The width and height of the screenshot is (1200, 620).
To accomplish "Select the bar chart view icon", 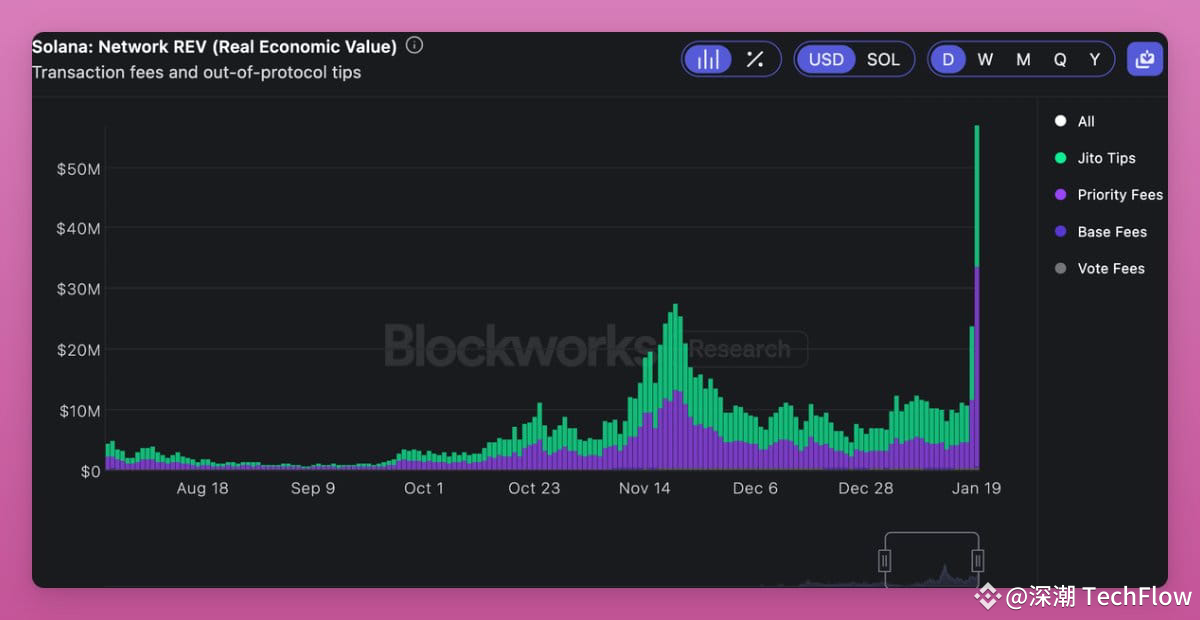I will pyautogui.click(x=708, y=59).
